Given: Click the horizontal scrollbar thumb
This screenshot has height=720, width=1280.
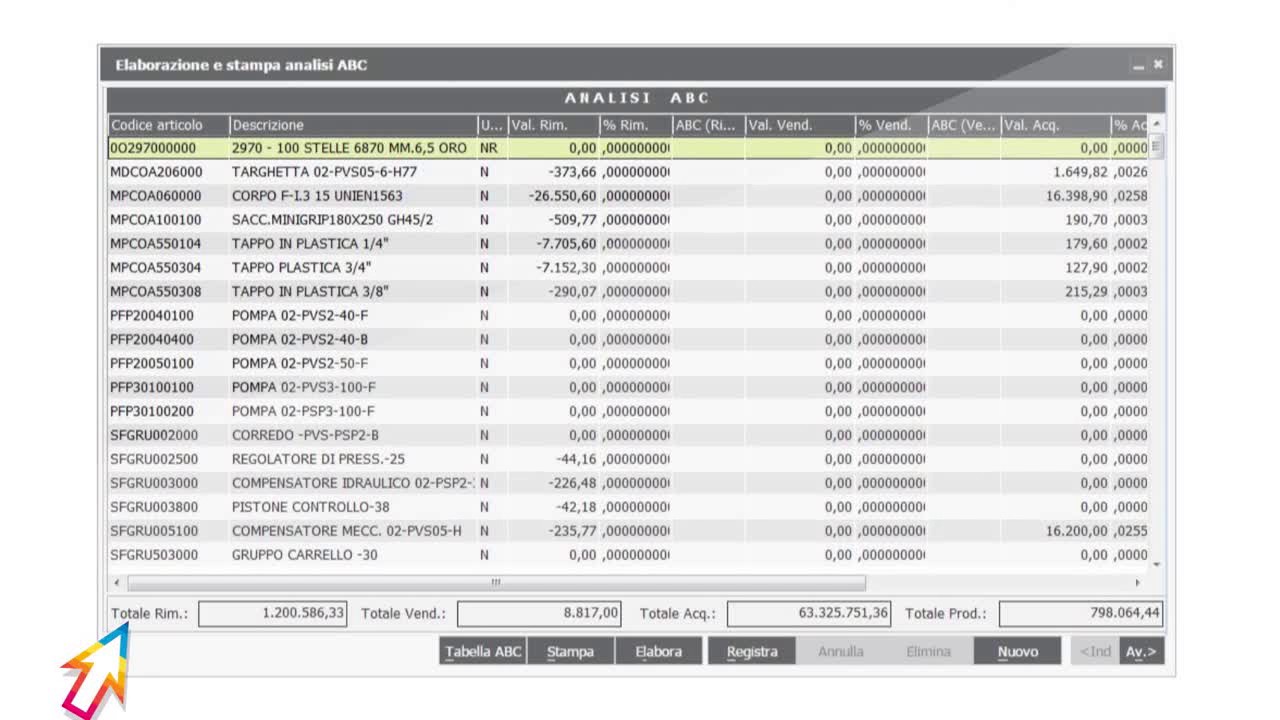Looking at the screenshot, I should (x=496, y=582).
